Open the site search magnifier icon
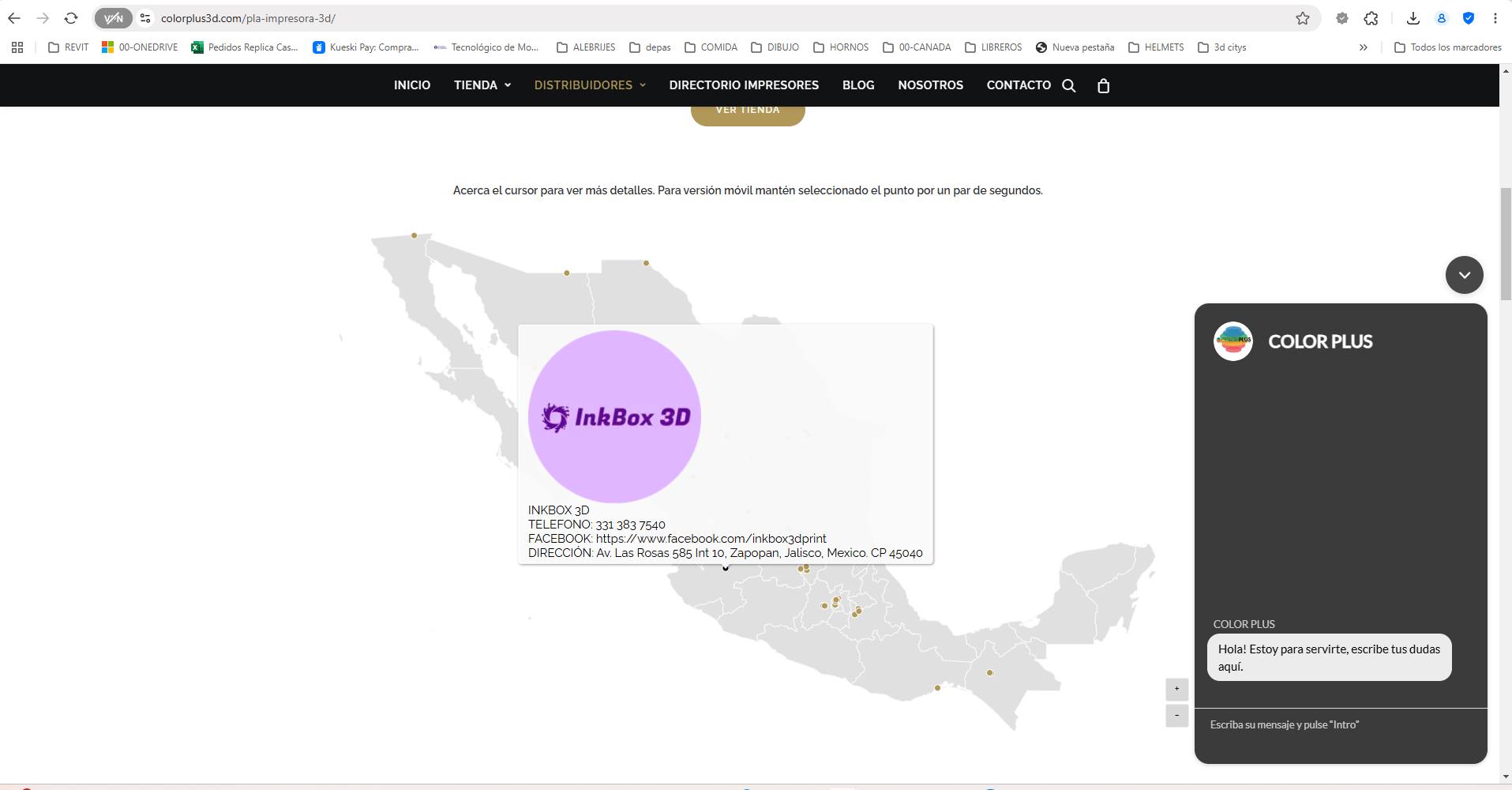This screenshot has height=790, width=1512. coord(1069,85)
